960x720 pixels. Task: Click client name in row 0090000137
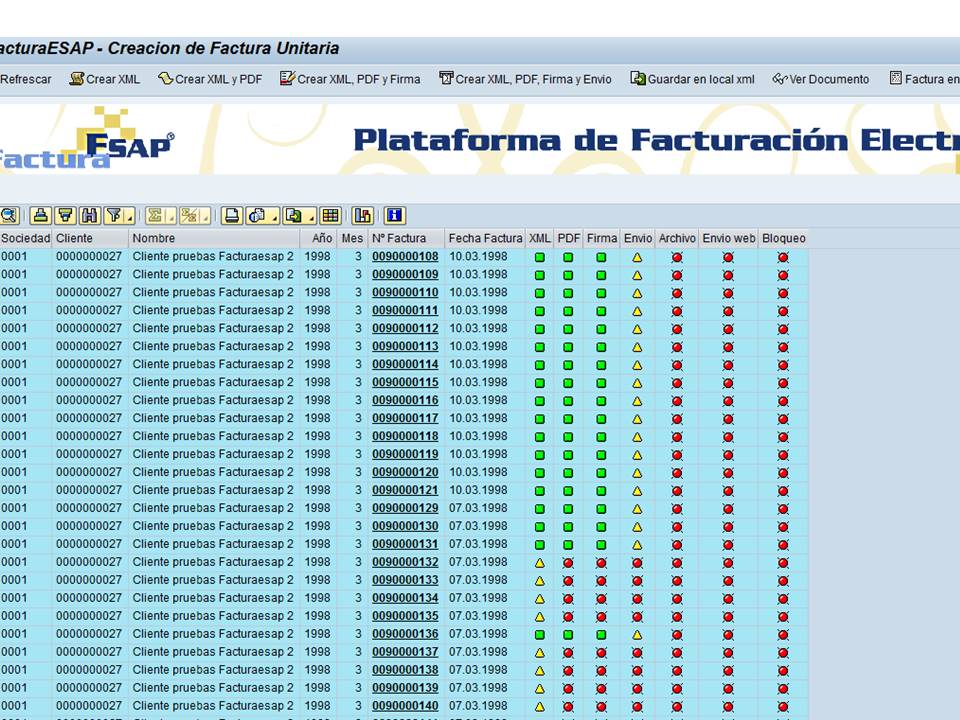click(x=213, y=652)
